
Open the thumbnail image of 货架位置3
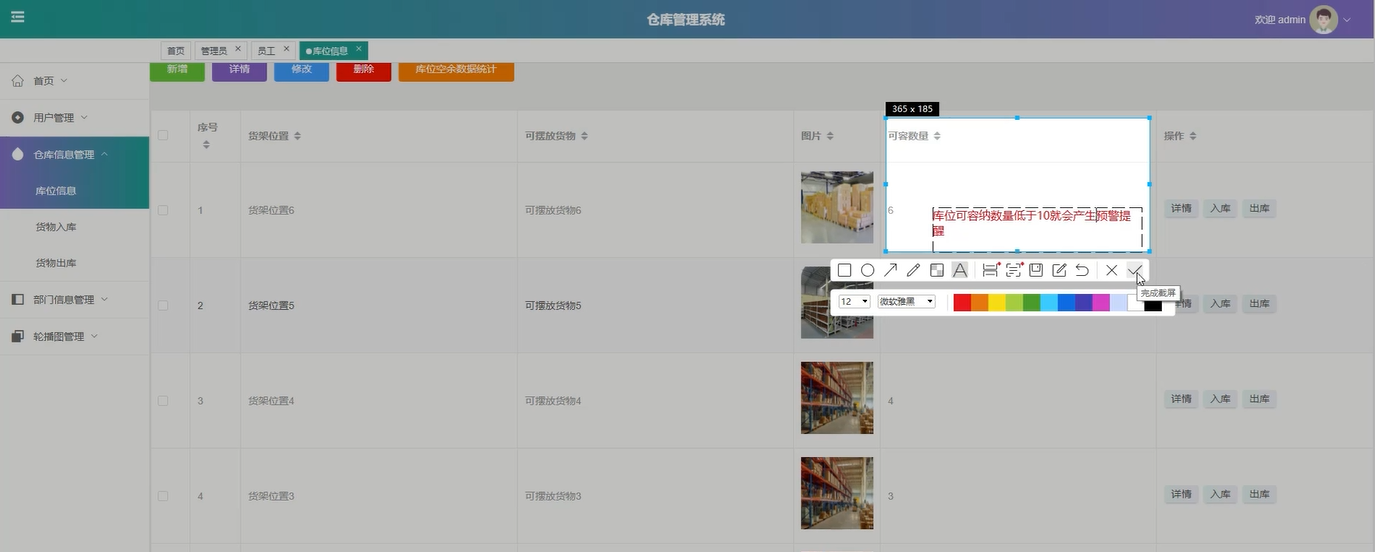coord(837,493)
